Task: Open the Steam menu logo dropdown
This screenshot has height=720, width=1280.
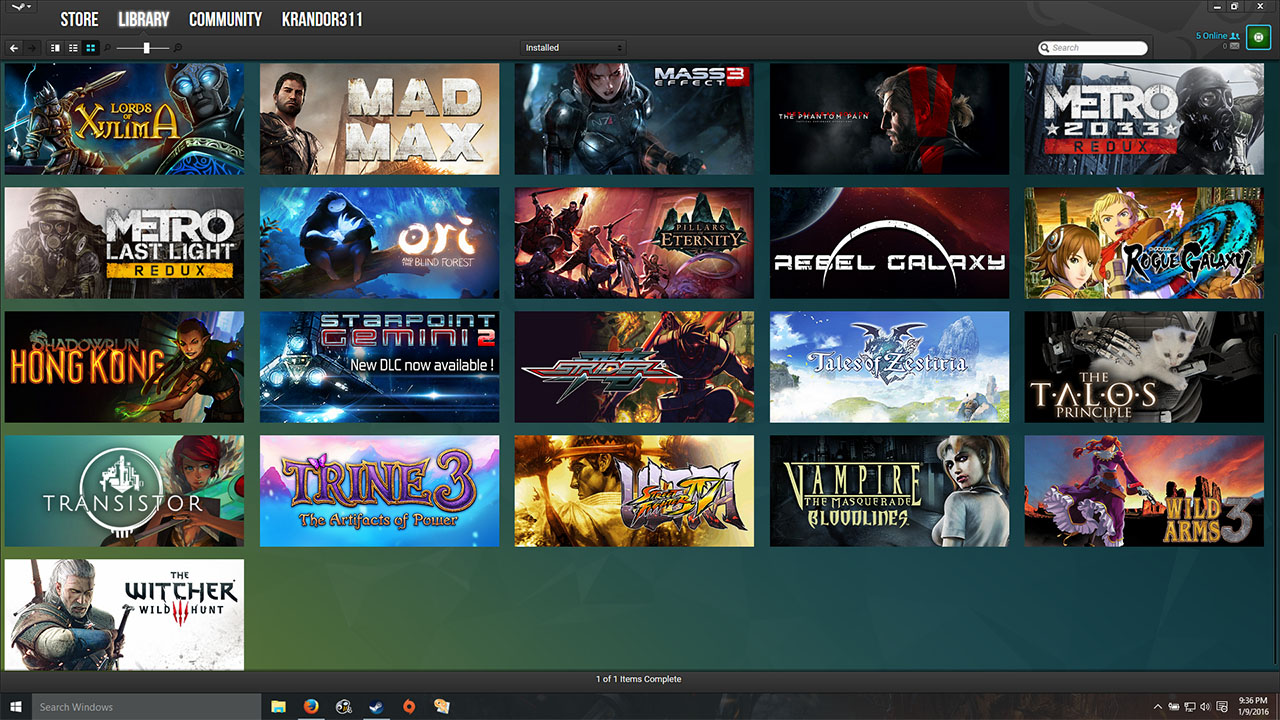Action: (x=19, y=8)
